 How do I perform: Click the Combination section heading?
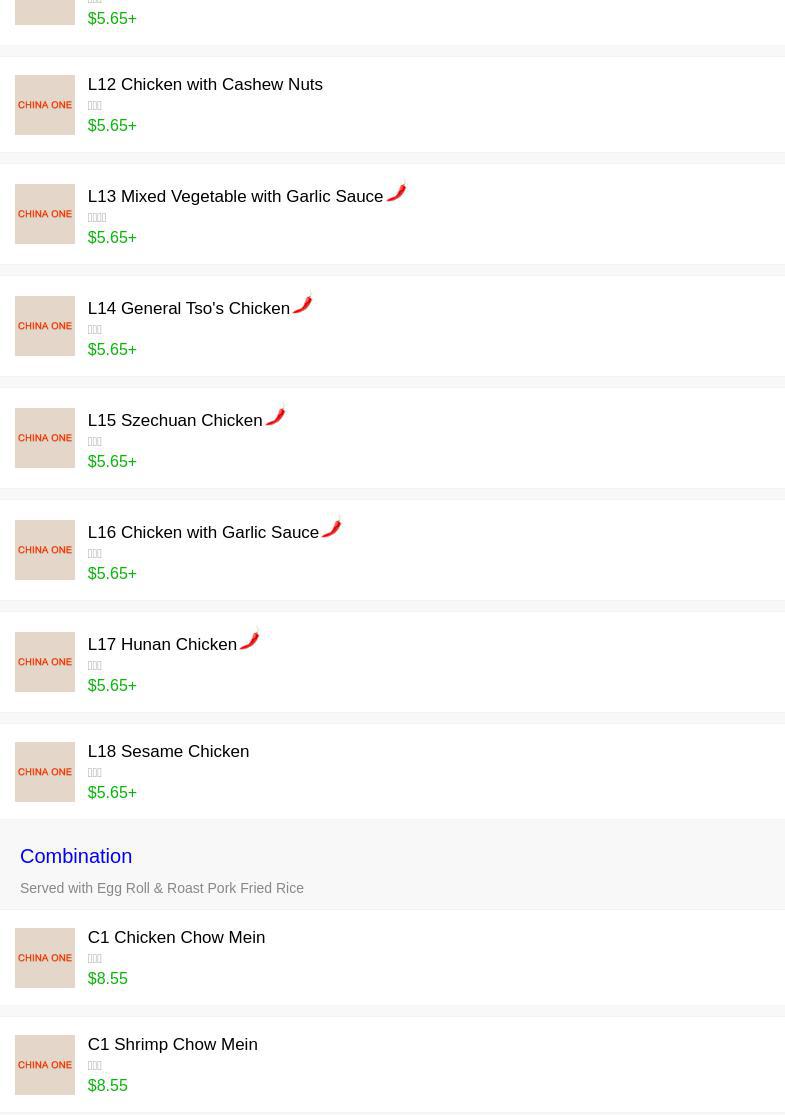(x=76, y=856)
